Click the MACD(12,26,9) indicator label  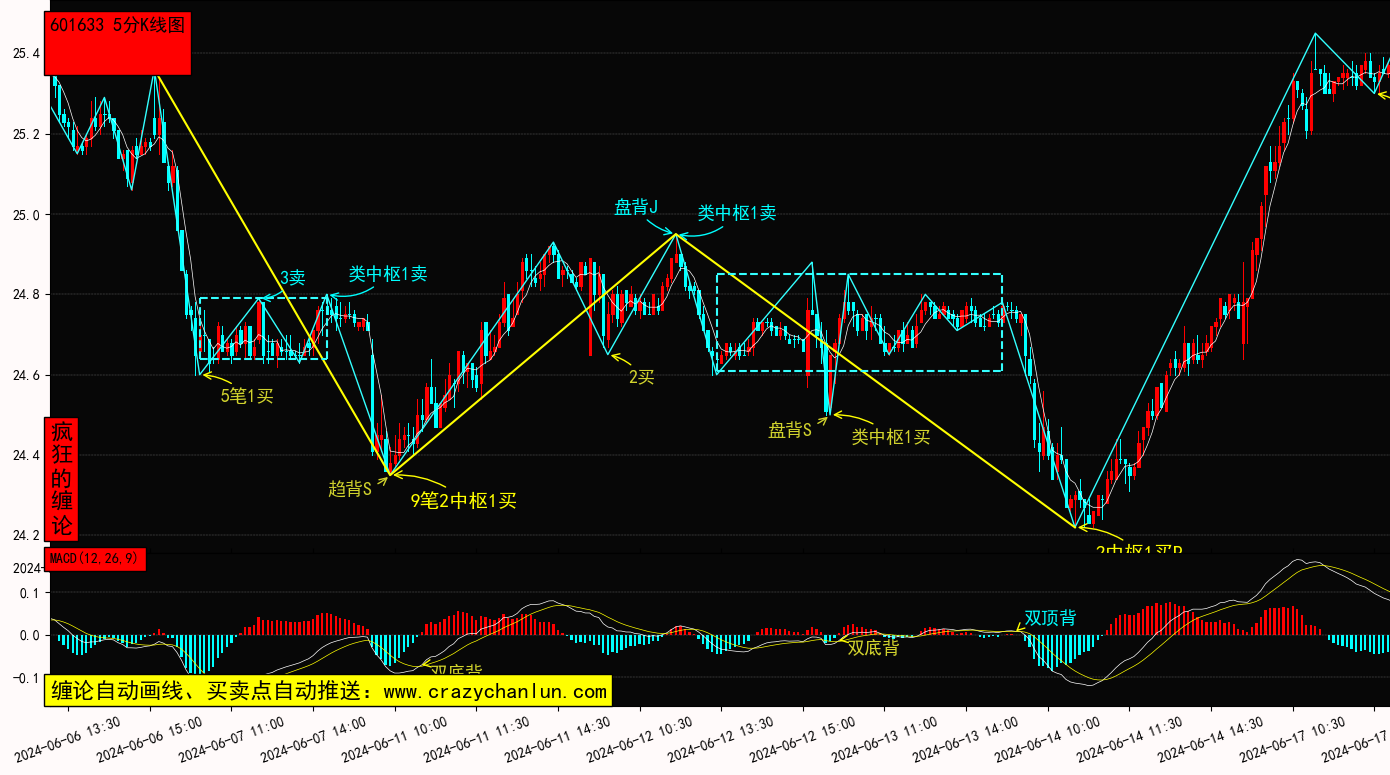tap(96, 559)
